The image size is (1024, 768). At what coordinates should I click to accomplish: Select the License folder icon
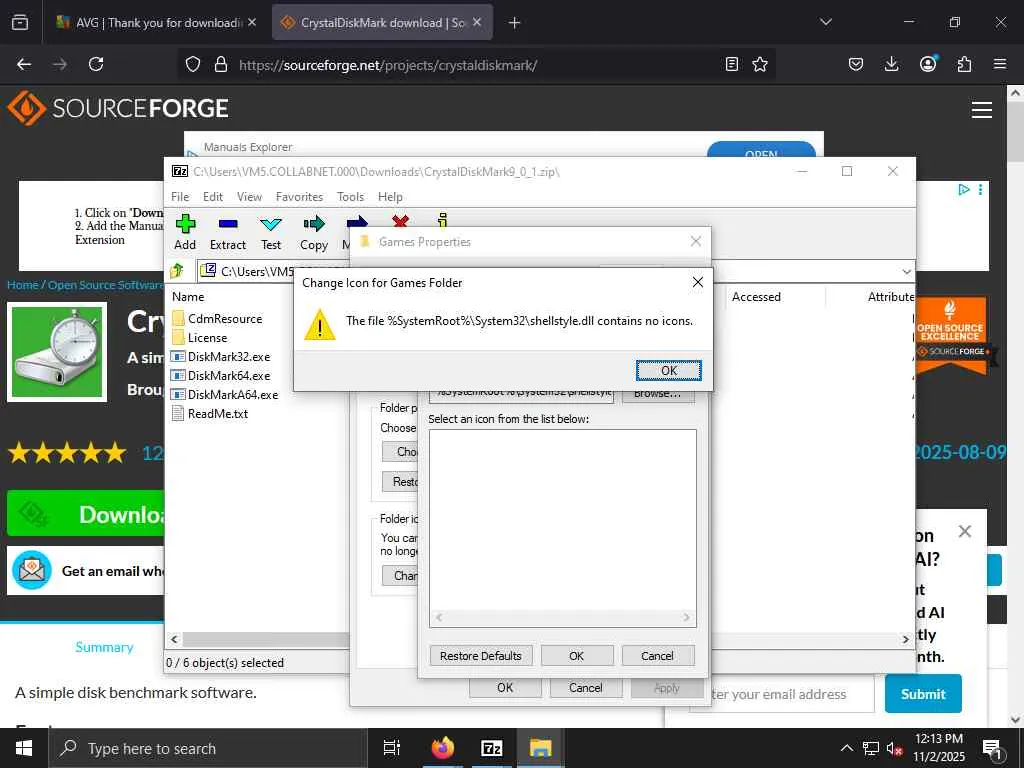(x=178, y=338)
